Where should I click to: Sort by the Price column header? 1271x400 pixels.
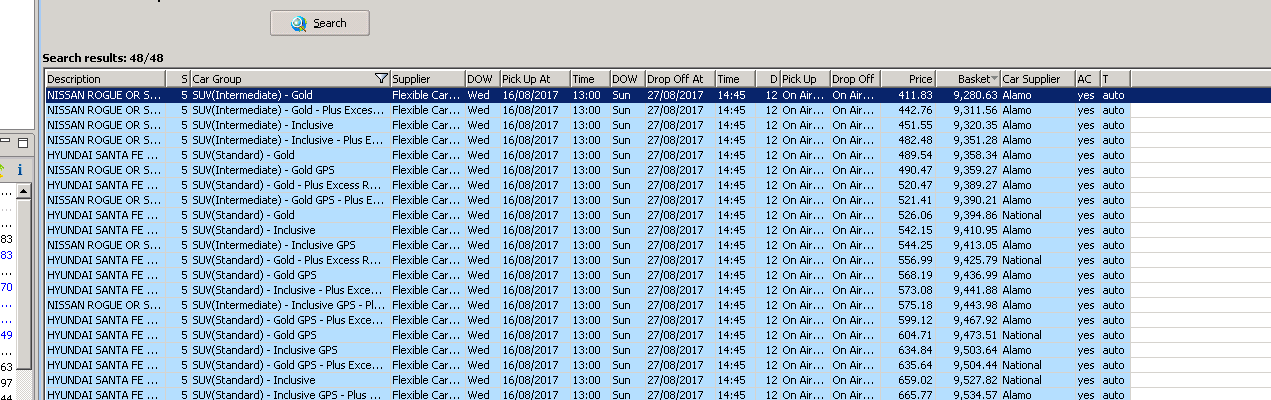click(x=908, y=78)
